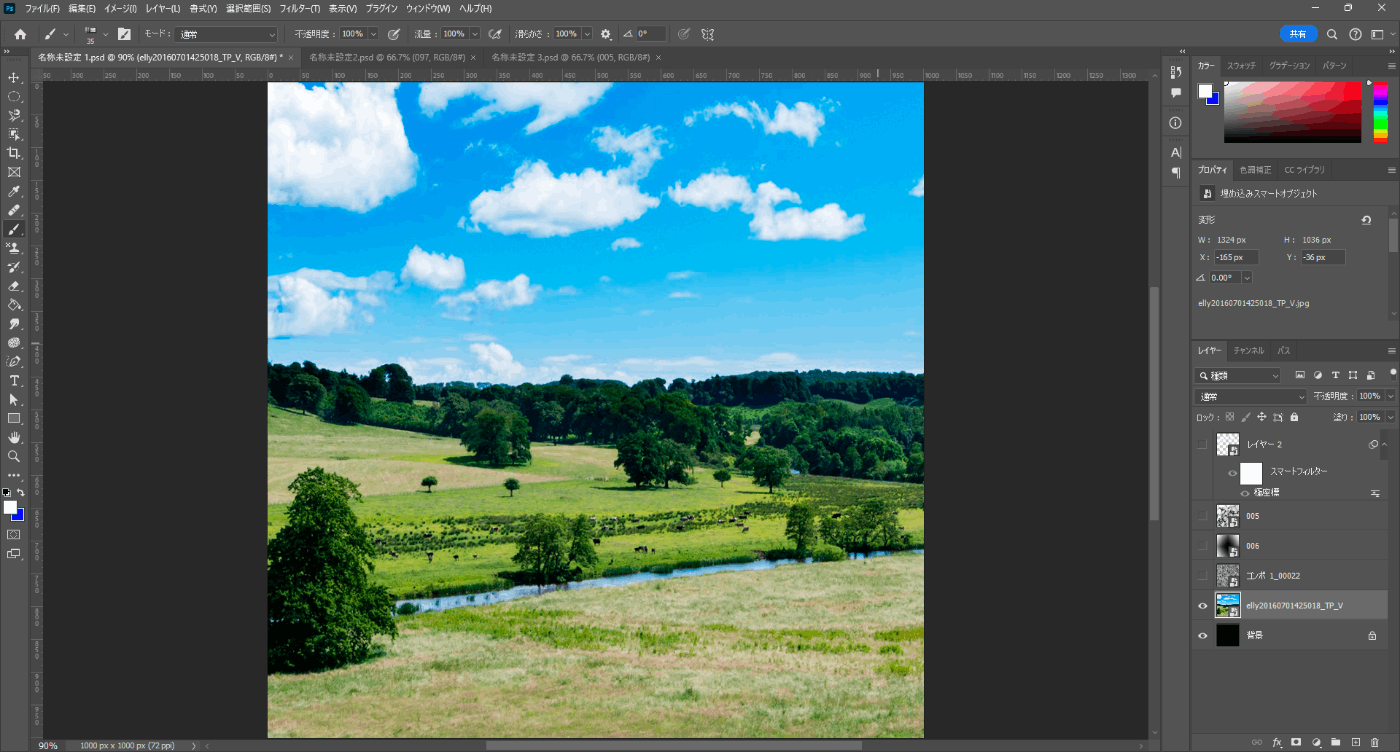The image size is (1400, 752).
Task: Hide the スマートフィルター smart filters
Action: [x=1232, y=473]
